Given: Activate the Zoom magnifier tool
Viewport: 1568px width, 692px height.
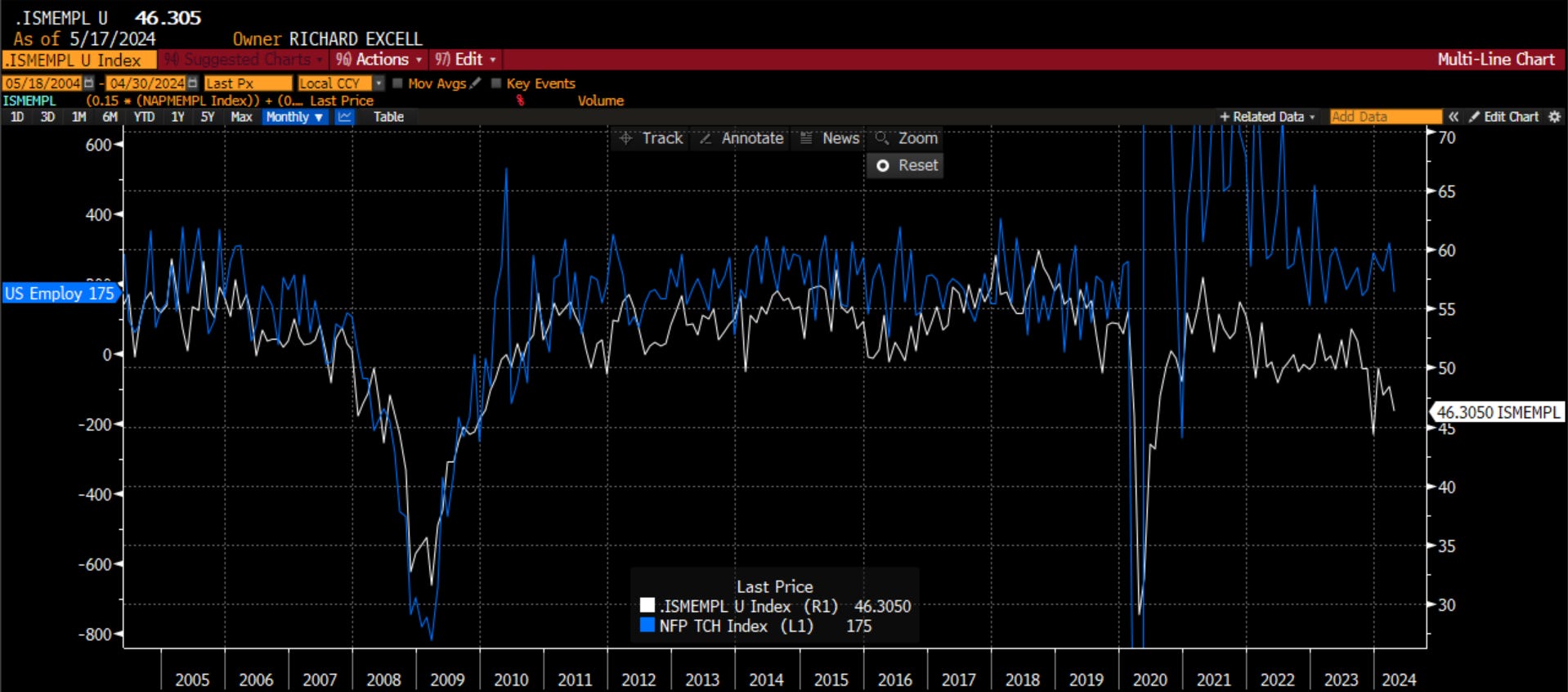Looking at the screenshot, I should tap(907, 138).
